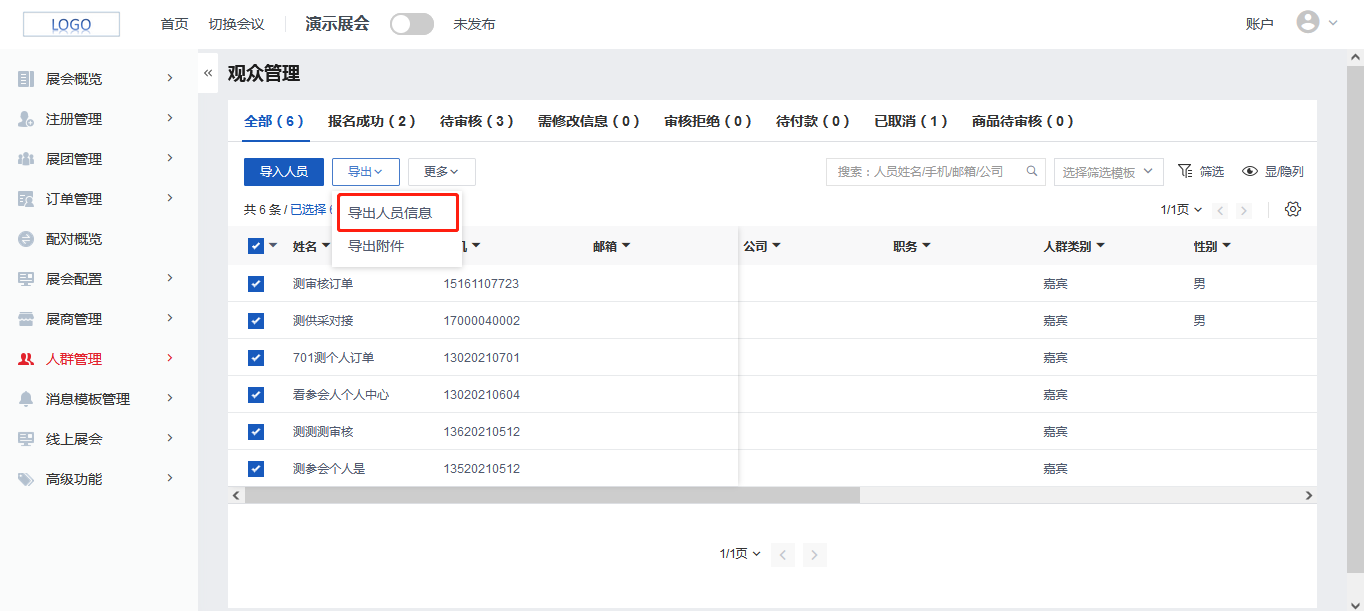This screenshot has height=611, width=1364.
Task: Open the 公司 column filter arrow
Action: pos(776,246)
